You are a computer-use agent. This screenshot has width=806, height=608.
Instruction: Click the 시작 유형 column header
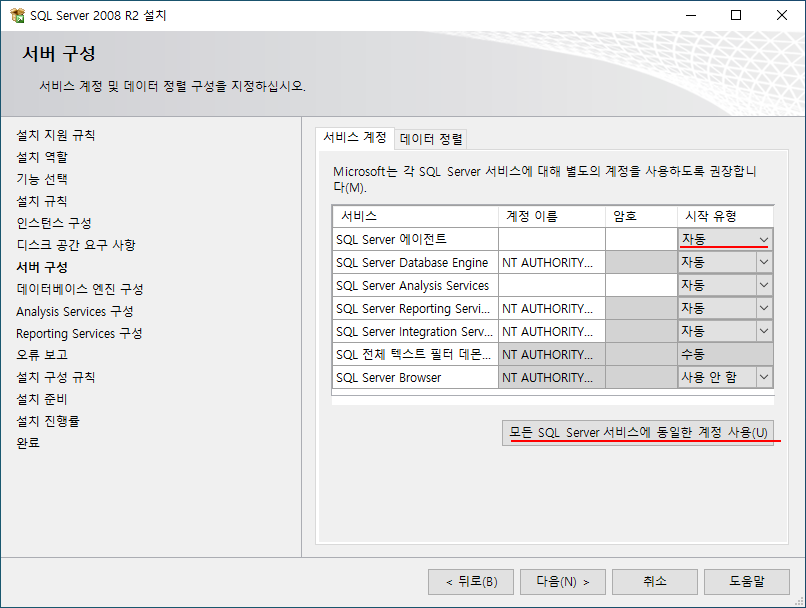coord(725,216)
